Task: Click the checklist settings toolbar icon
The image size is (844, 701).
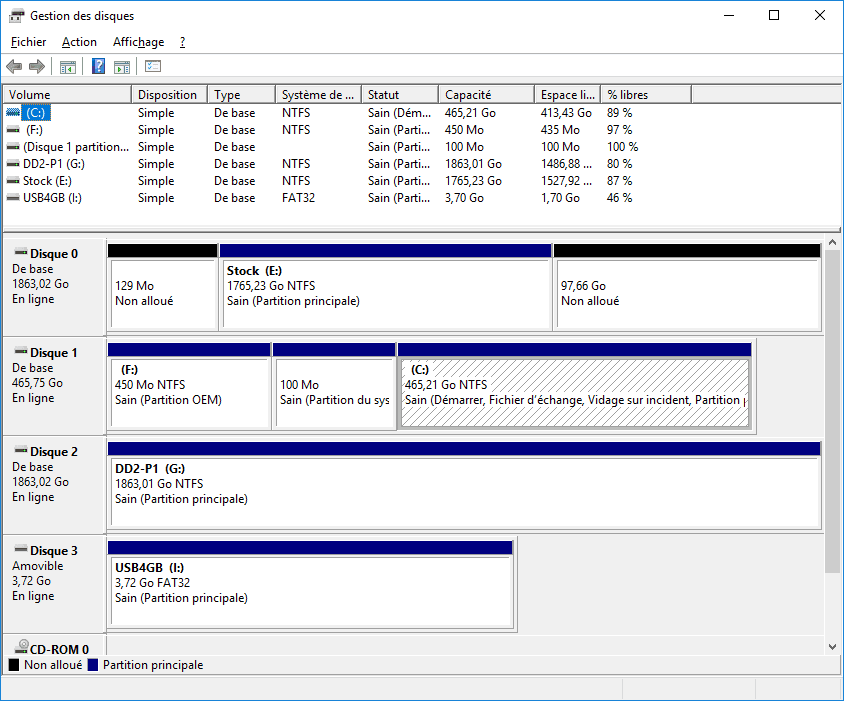Action: [153, 67]
